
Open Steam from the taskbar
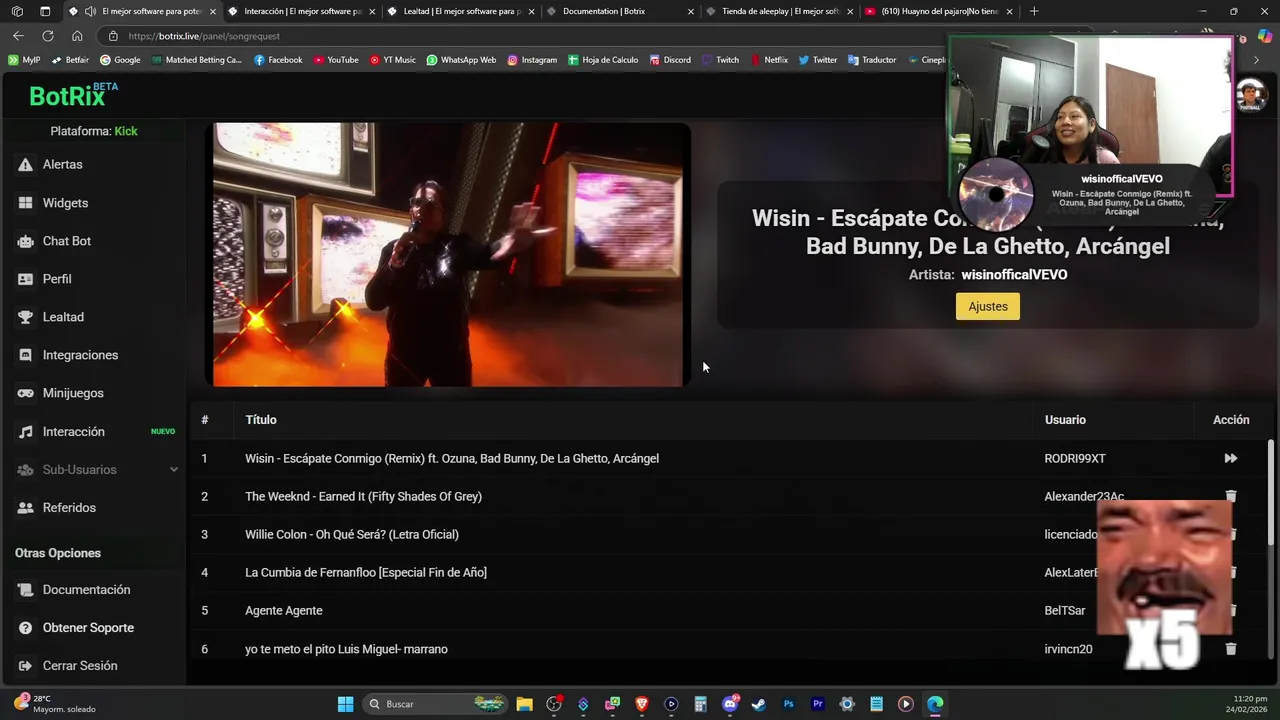tap(759, 704)
